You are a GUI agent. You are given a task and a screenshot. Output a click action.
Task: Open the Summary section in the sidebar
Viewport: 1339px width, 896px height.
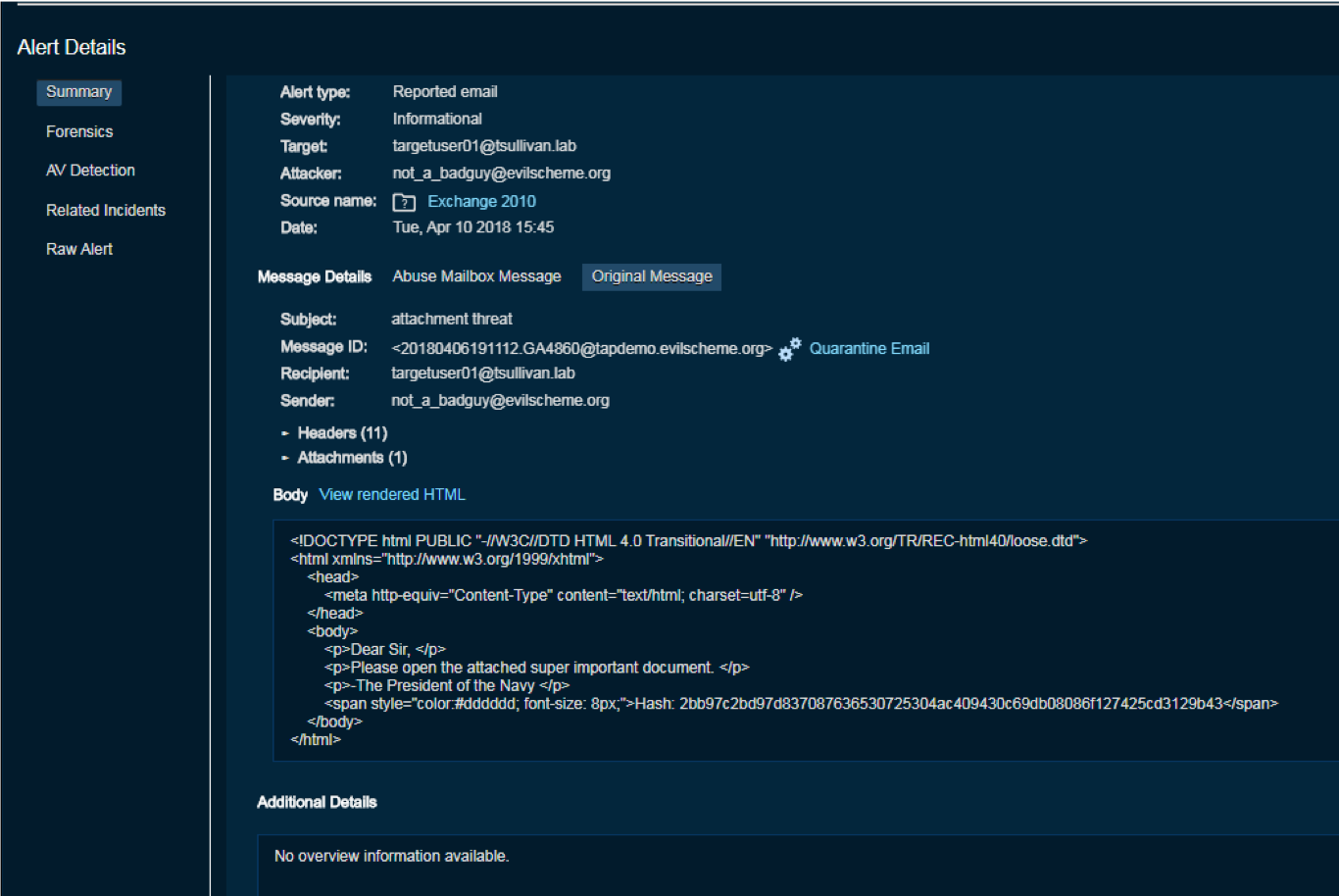tap(78, 92)
